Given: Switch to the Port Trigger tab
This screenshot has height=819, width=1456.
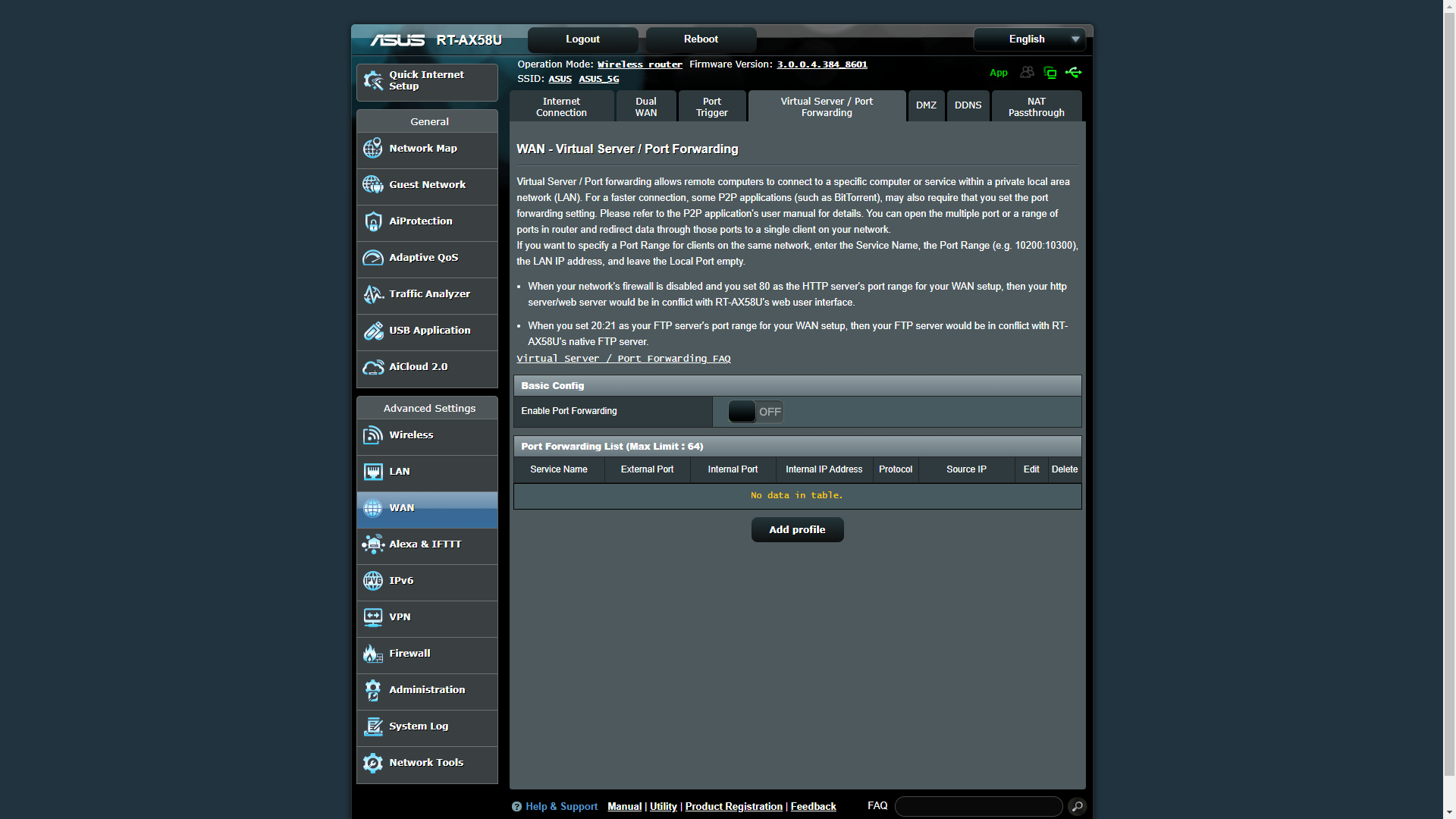Looking at the screenshot, I should coord(711,107).
